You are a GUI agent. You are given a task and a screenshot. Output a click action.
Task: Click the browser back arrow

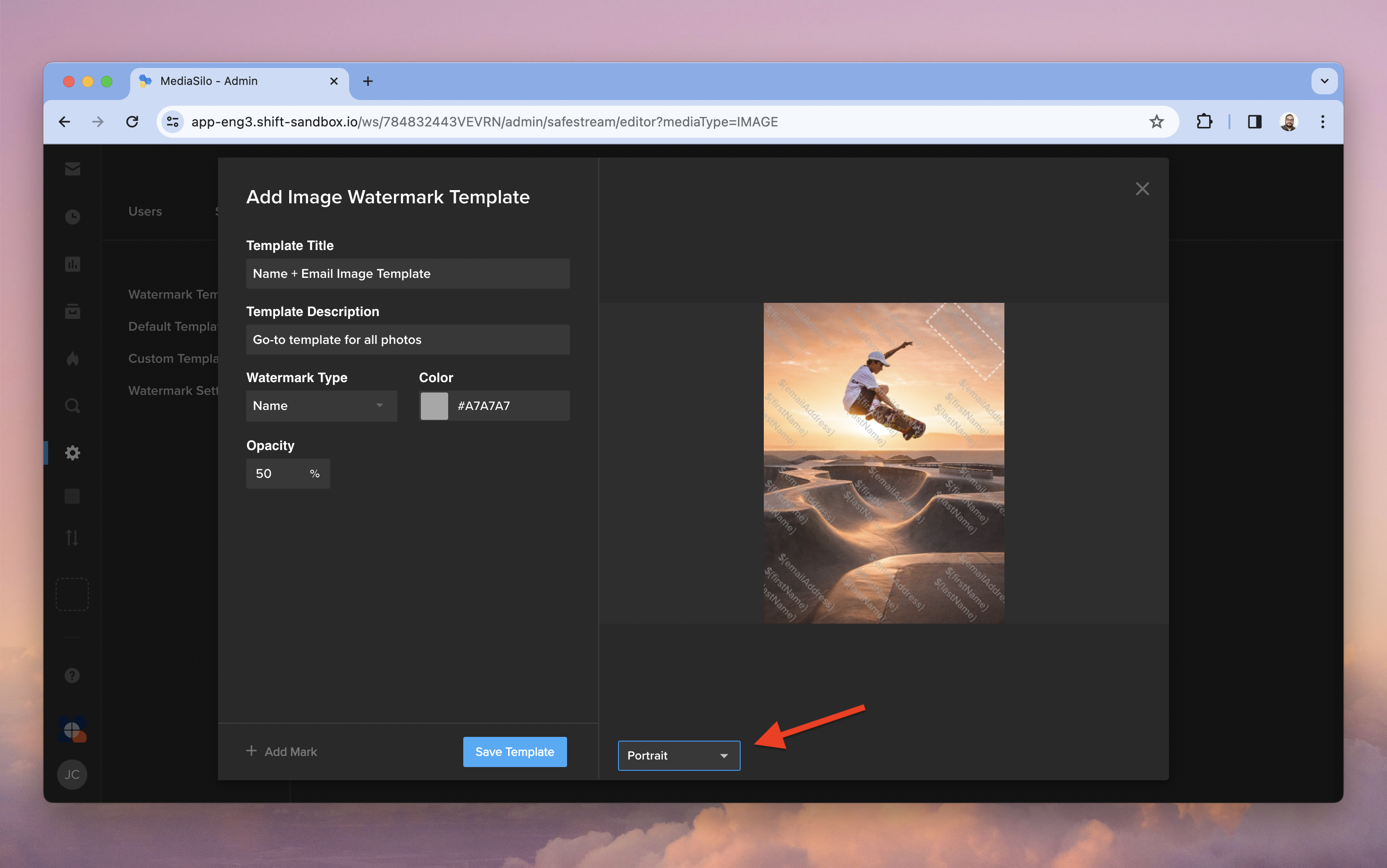click(64, 122)
